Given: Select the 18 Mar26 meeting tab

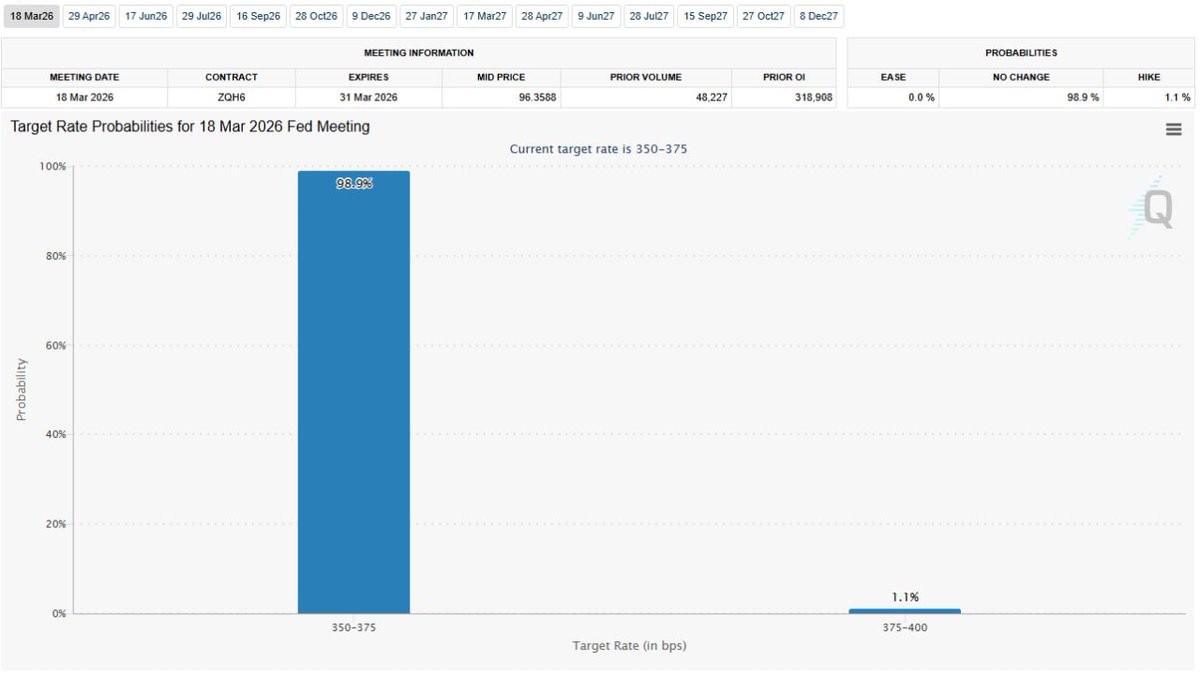Looking at the screenshot, I should 31,16.
